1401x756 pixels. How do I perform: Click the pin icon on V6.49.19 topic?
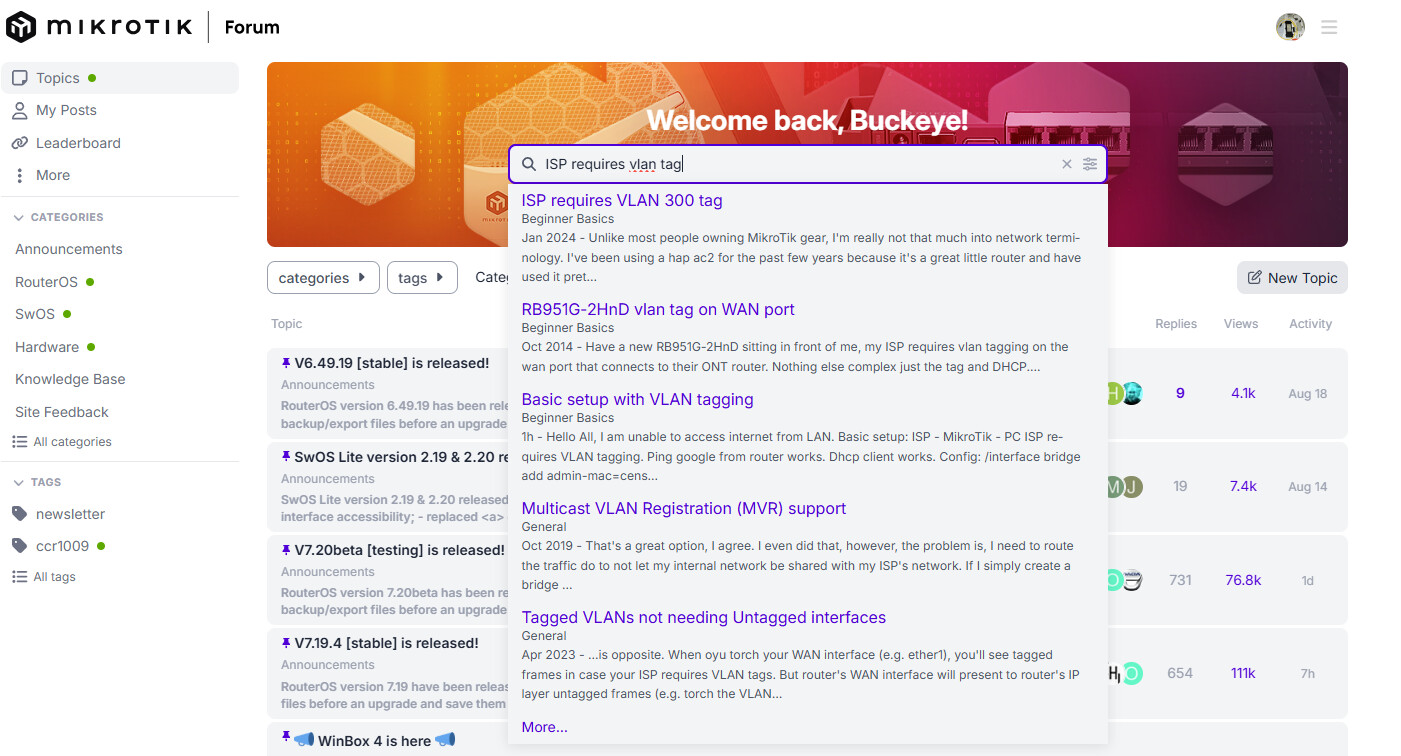point(286,363)
